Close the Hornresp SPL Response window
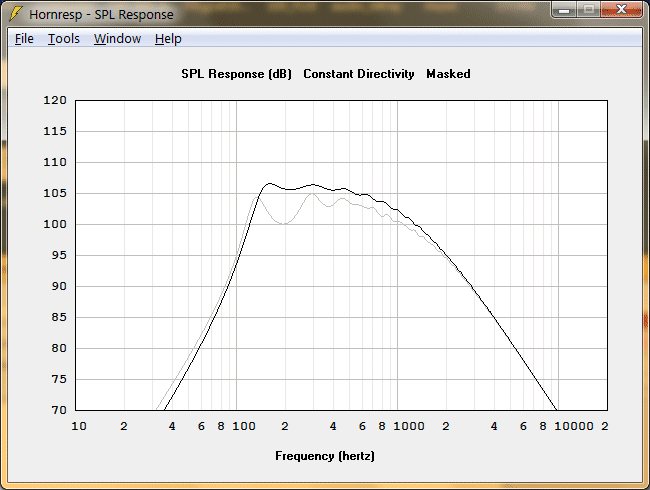This screenshot has height=490, width=650. tap(621, 10)
